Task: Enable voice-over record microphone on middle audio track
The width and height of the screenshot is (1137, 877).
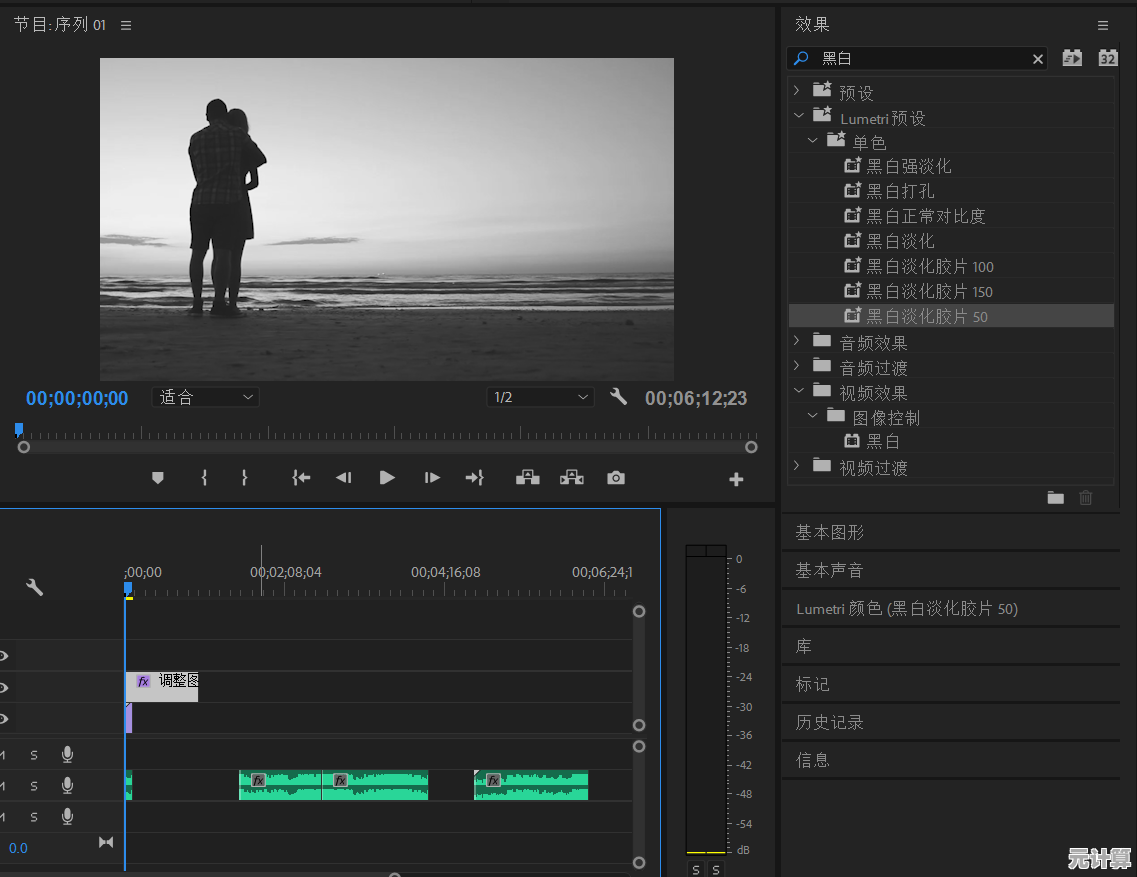Action: click(x=67, y=785)
